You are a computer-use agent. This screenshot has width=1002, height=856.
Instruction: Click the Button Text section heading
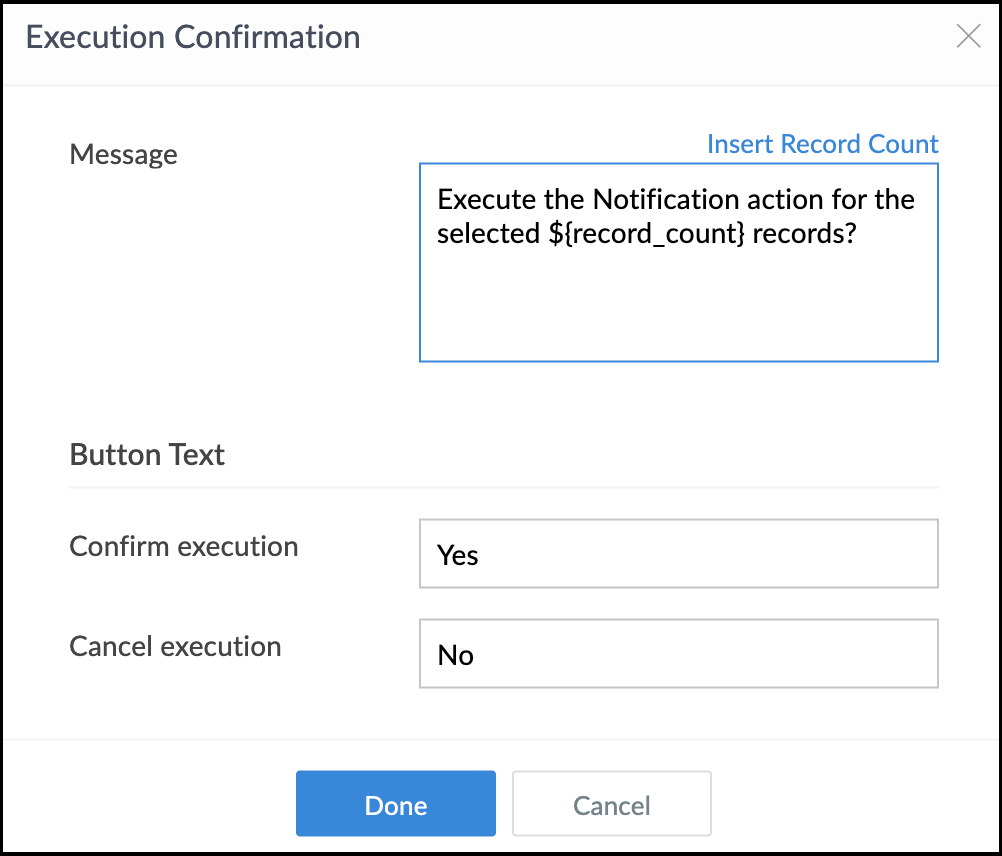tap(147, 455)
